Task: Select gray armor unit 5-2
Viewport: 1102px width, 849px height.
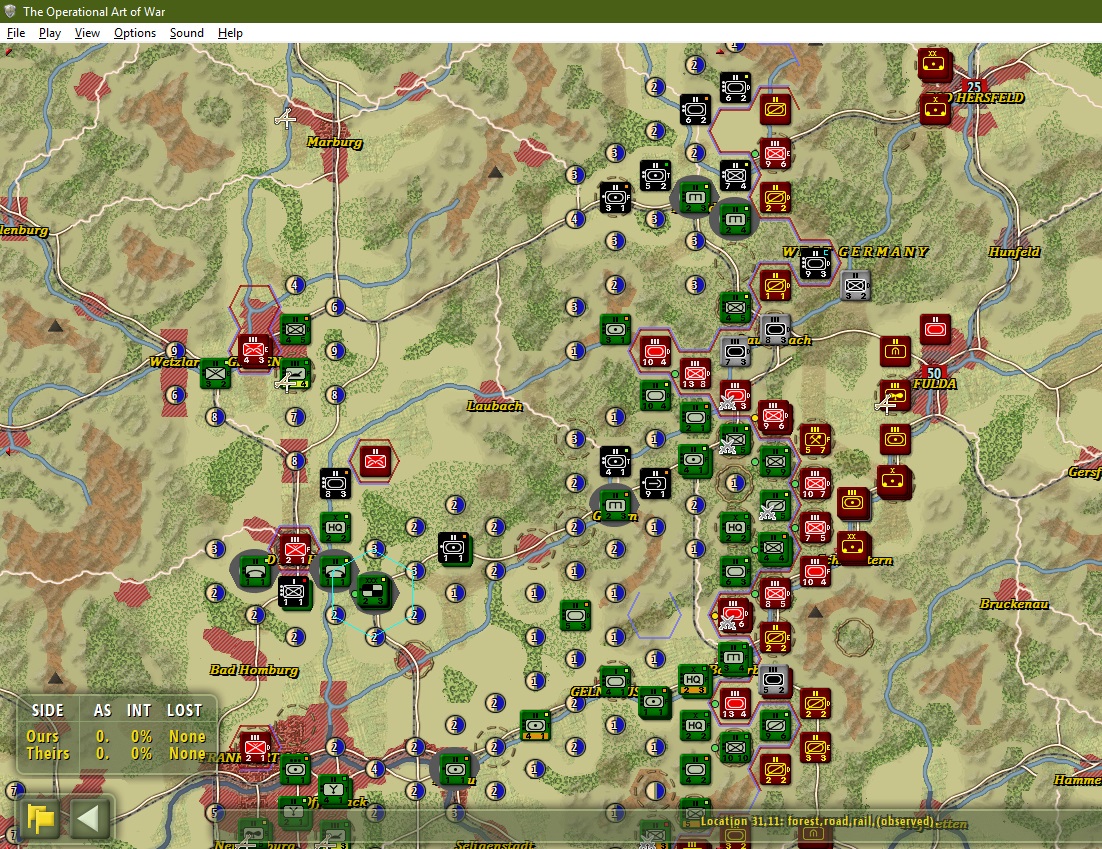Action: click(x=775, y=680)
